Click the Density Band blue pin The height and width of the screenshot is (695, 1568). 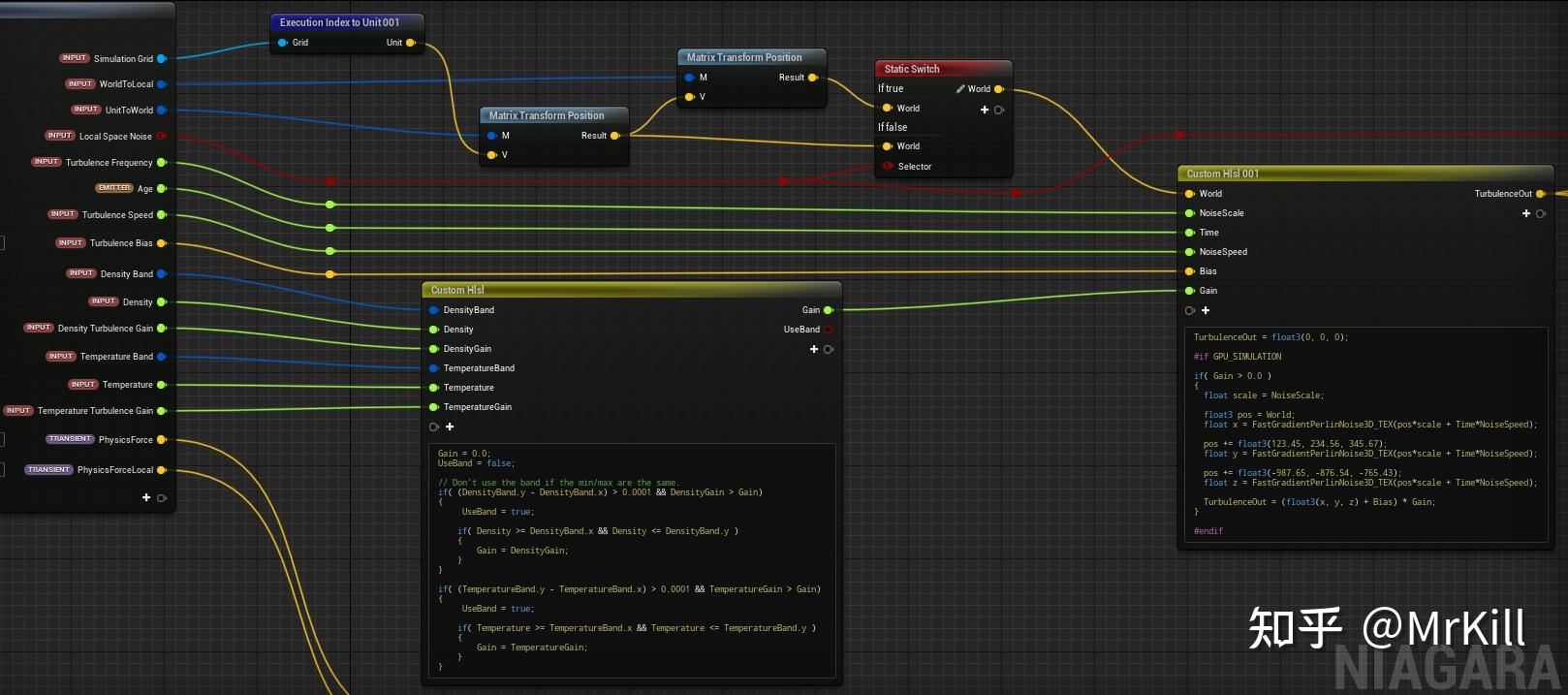click(x=162, y=274)
